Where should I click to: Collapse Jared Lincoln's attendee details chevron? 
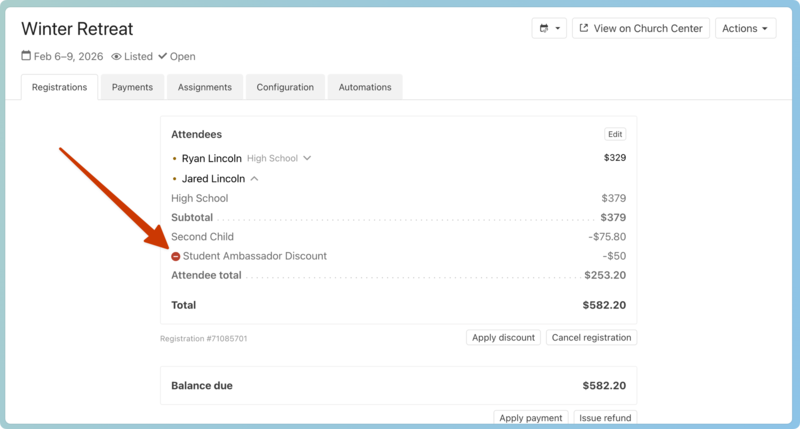coord(254,179)
